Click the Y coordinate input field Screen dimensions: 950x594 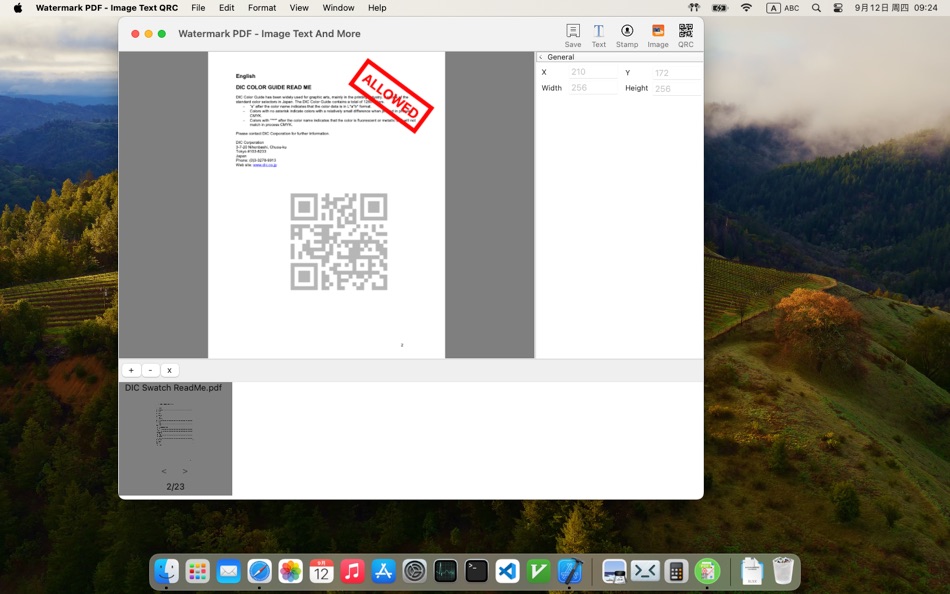click(673, 71)
